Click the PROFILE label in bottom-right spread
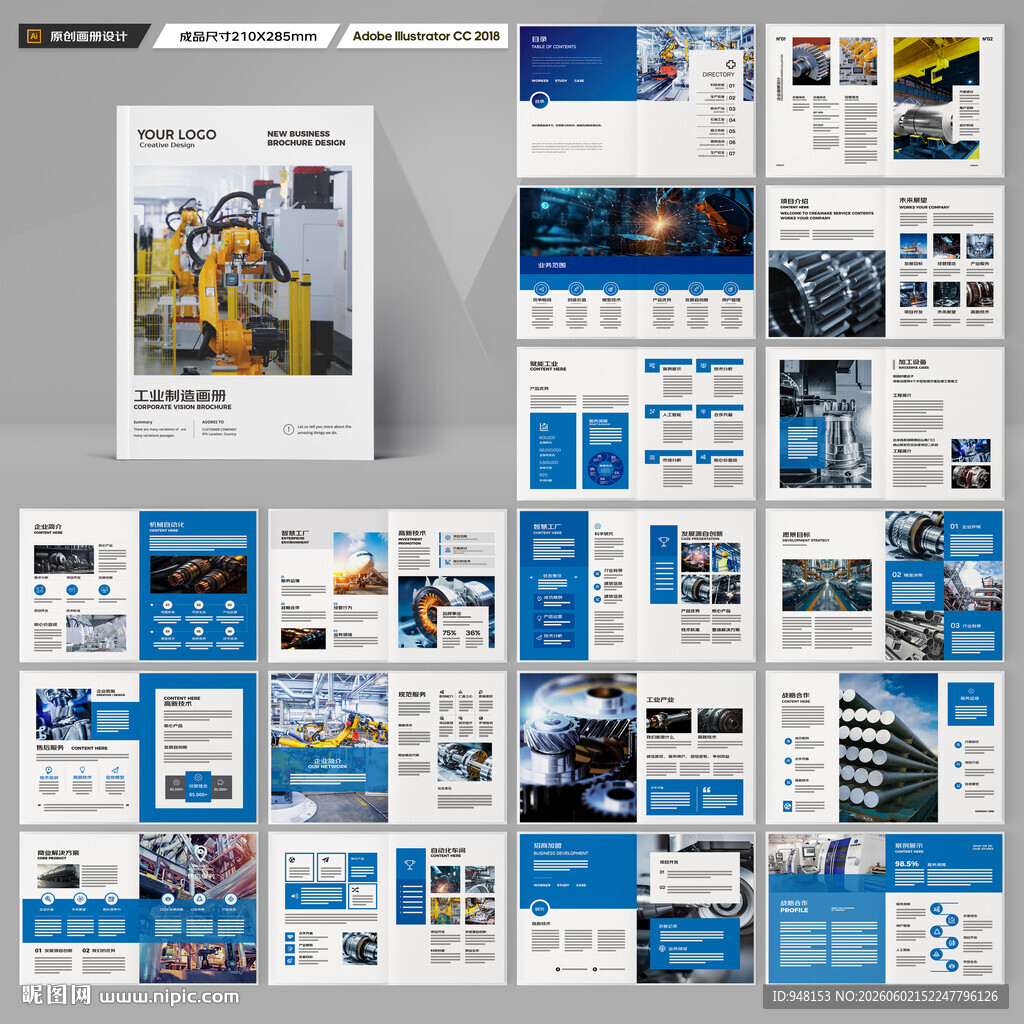The image size is (1024, 1024). click(x=794, y=910)
